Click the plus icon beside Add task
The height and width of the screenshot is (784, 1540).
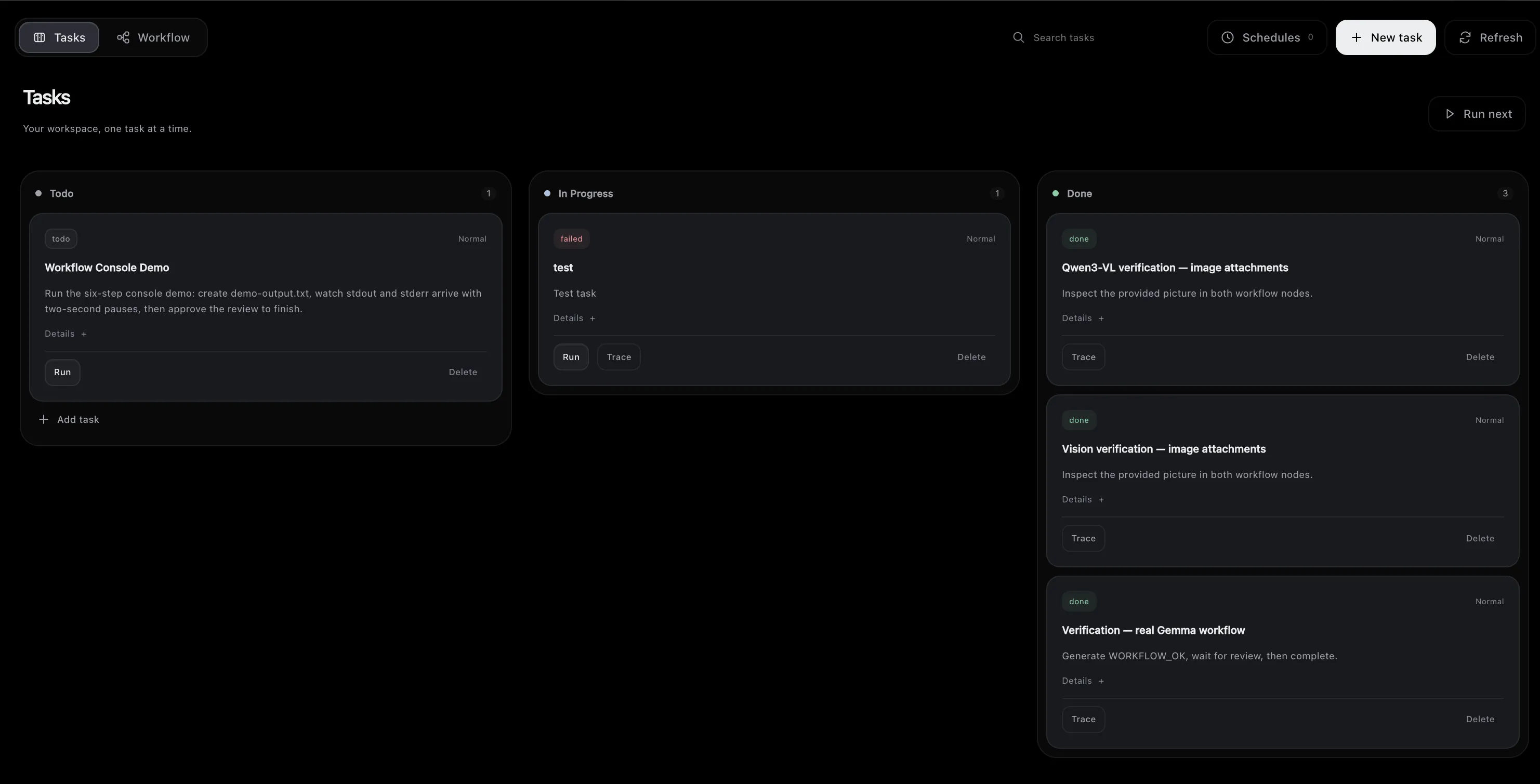pos(43,419)
